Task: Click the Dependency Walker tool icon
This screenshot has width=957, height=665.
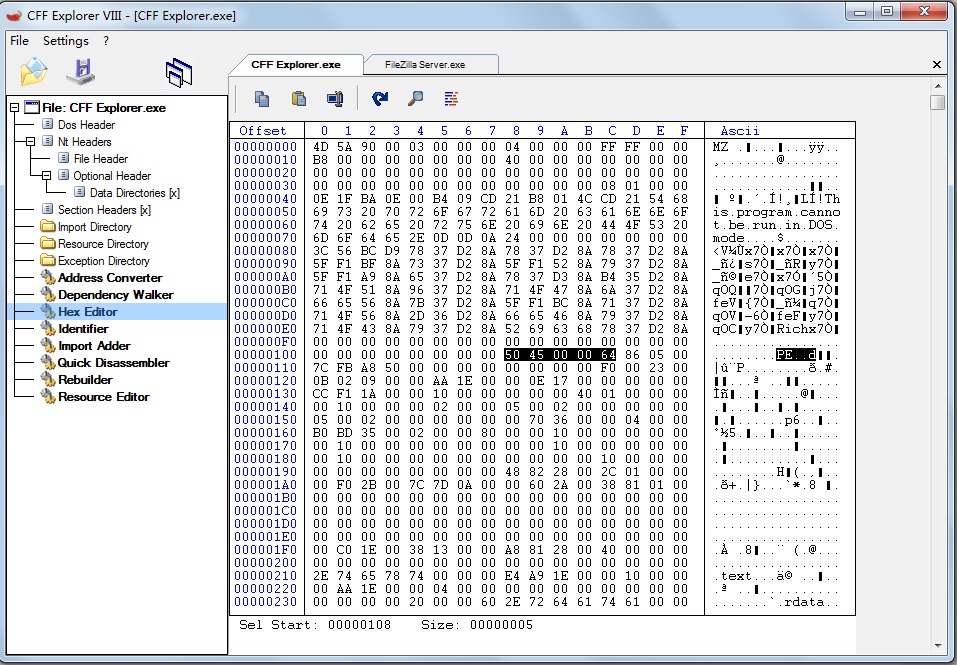Action: 48,294
